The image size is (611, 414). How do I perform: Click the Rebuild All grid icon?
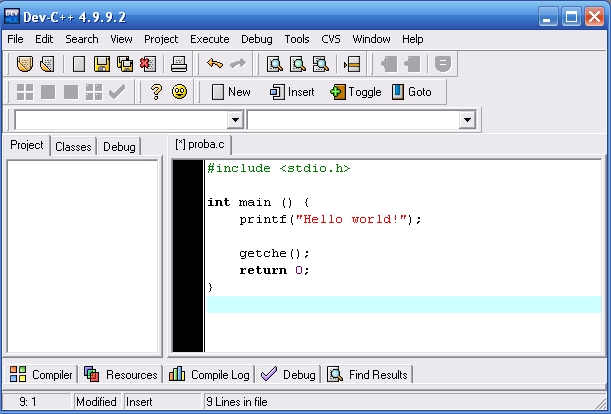coord(94,92)
